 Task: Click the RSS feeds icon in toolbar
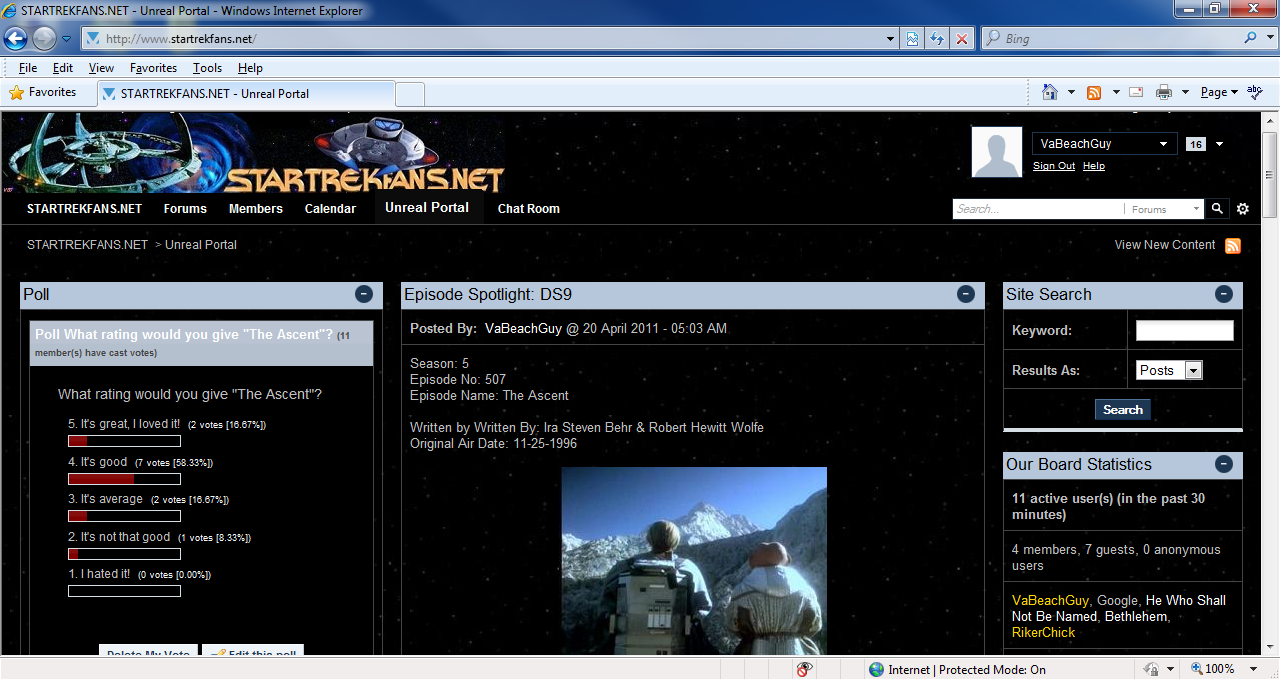[x=1094, y=92]
